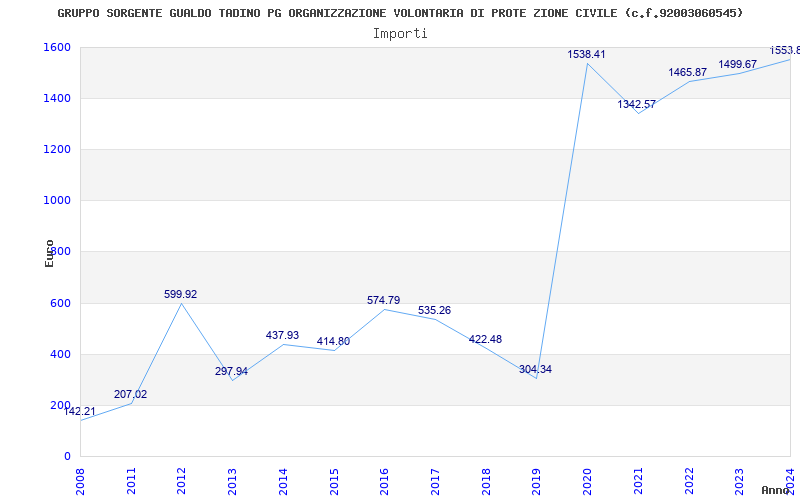800x500 pixels.
Task: Select the 422.48 value label
Action: click(x=485, y=339)
